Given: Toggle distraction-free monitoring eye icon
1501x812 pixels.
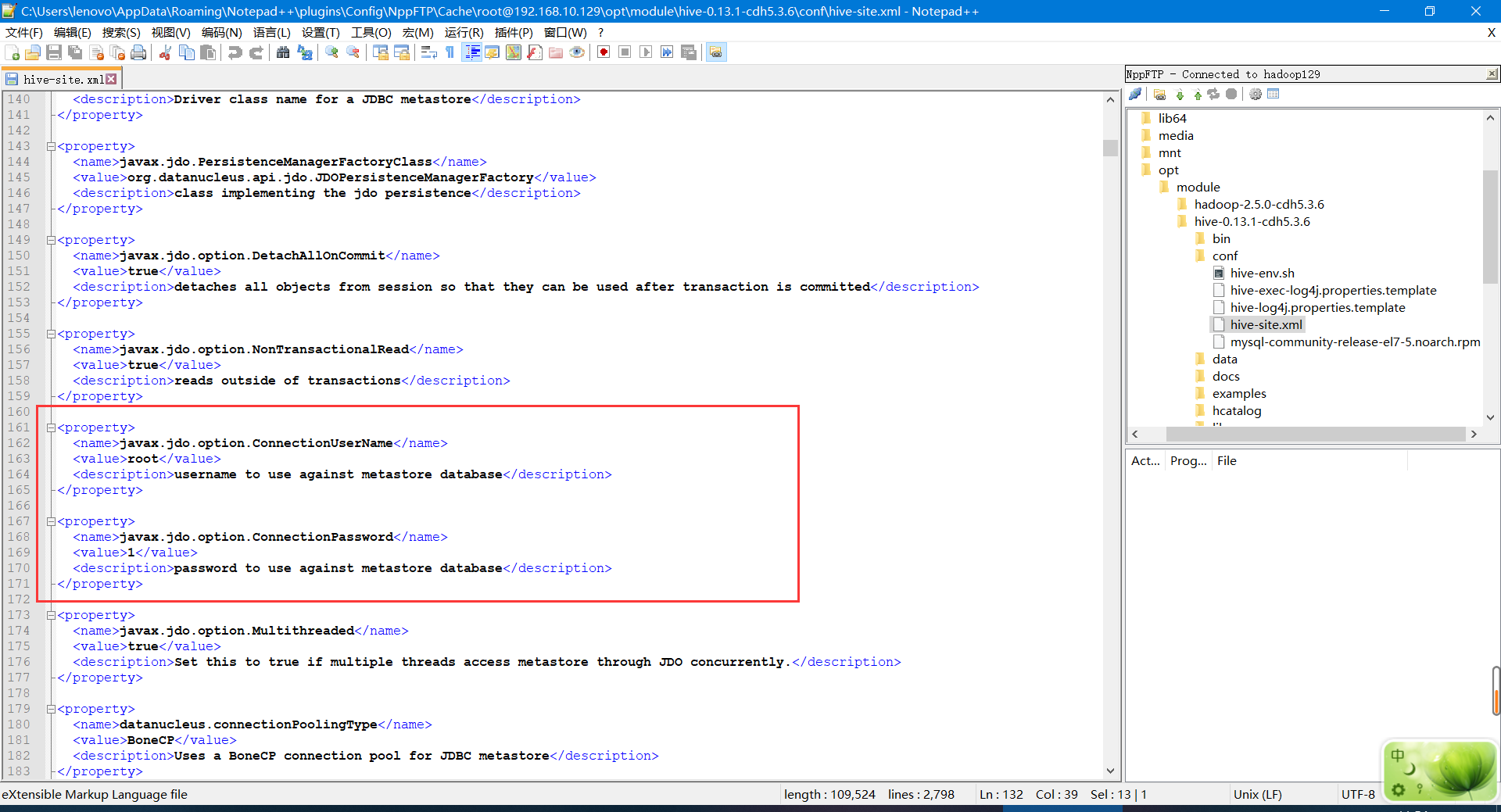Looking at the screenshot, I should point(577,52).
